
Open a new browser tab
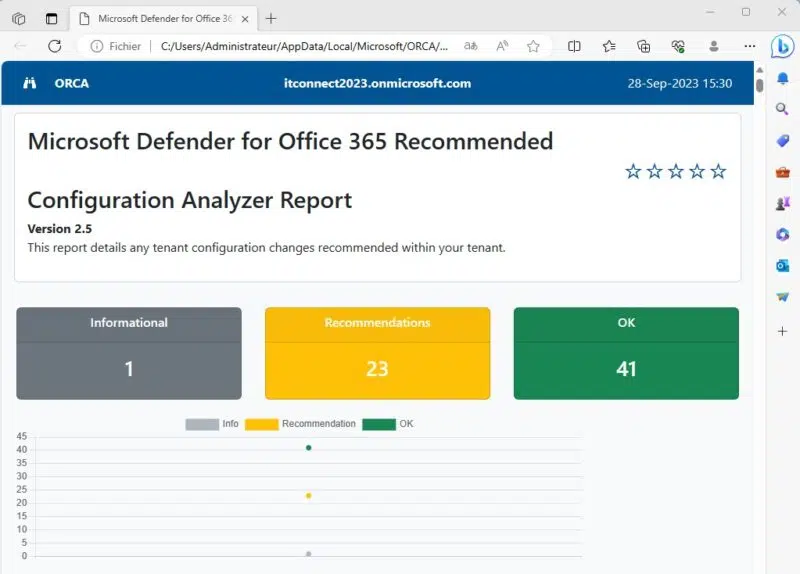click(271, 19)
